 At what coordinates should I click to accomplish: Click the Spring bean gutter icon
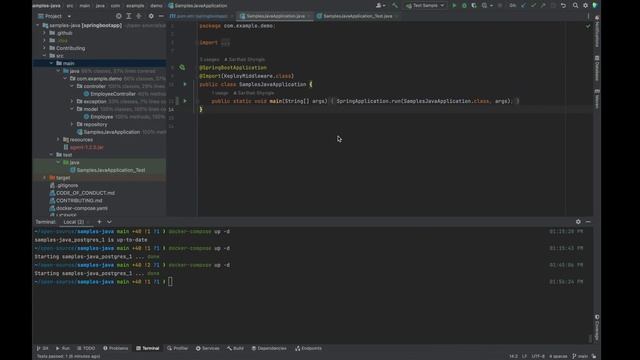[x=182, y=67]
